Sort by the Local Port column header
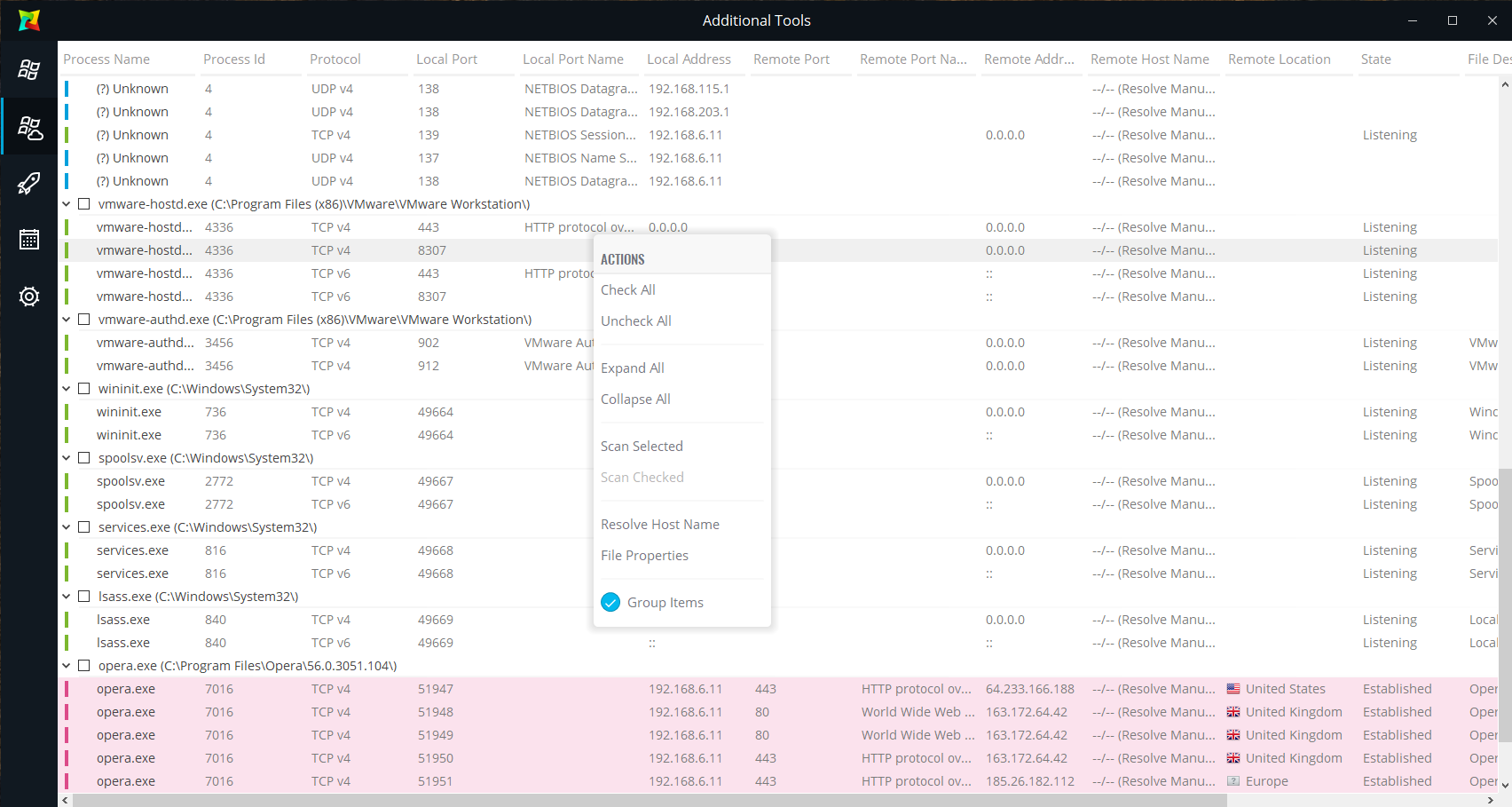The image size is (1512, 807). click(446, 59)
